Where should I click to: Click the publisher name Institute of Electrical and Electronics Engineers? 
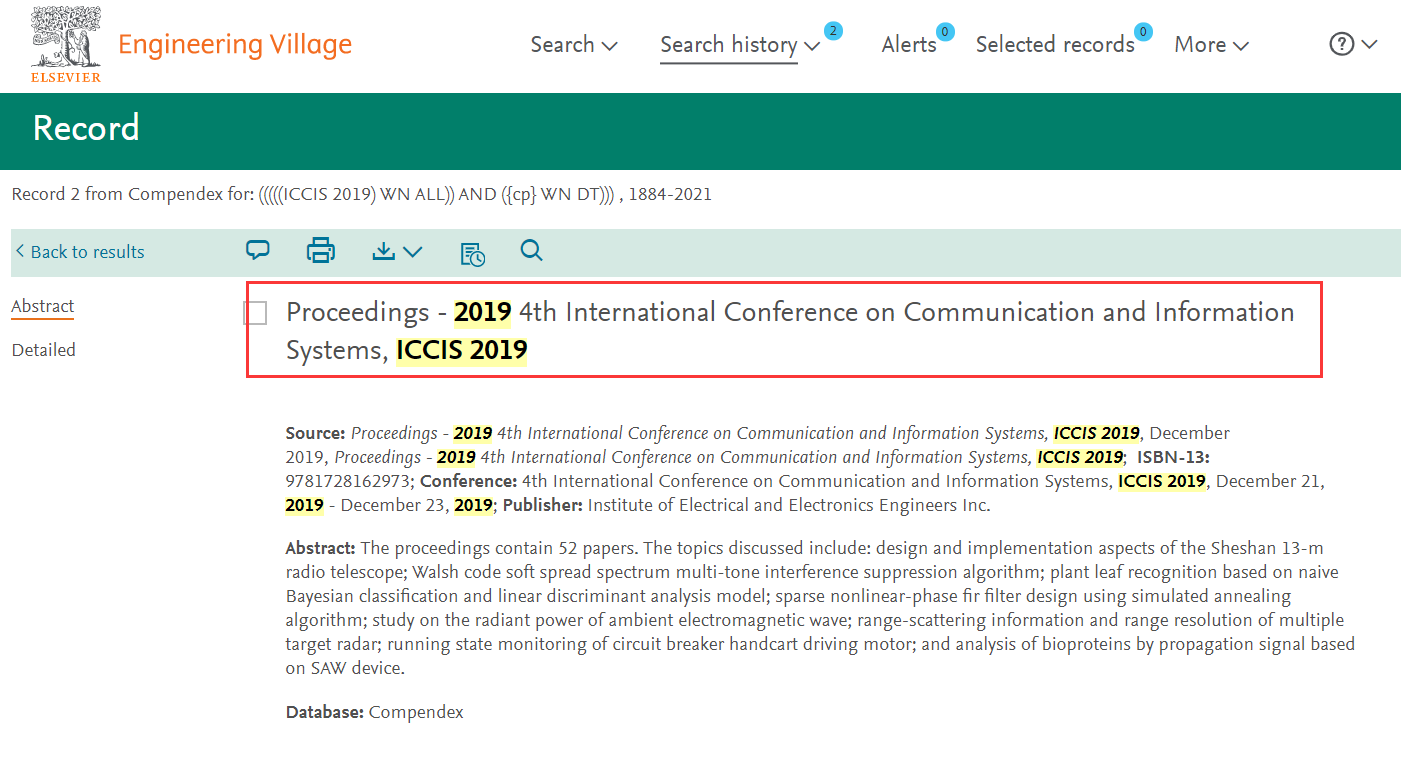[789, 505]
